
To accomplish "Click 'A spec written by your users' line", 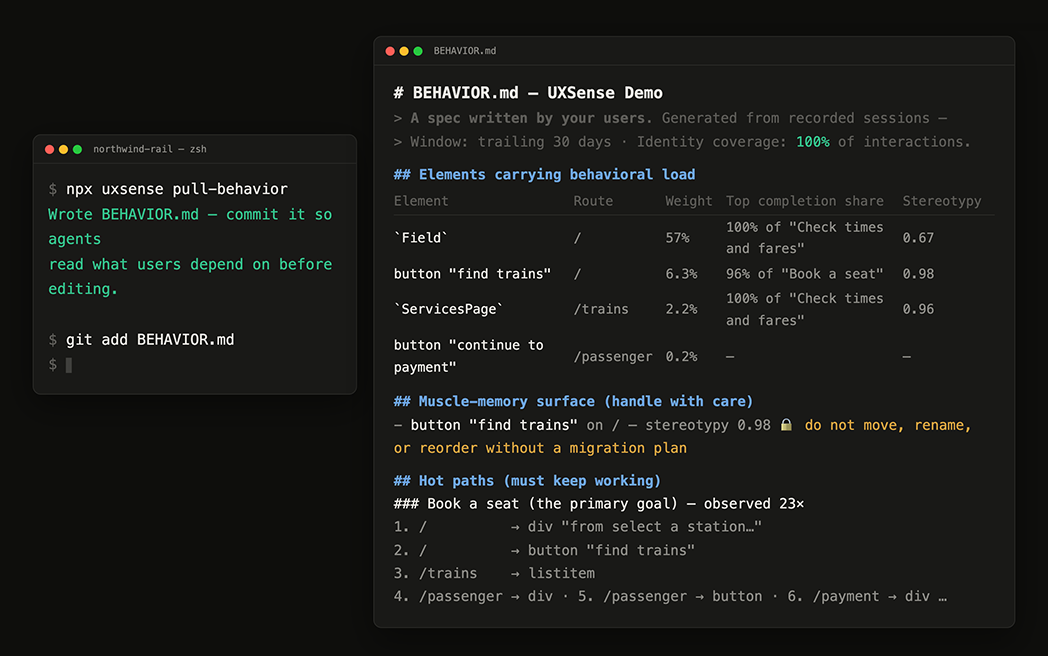I will point(531,118).
